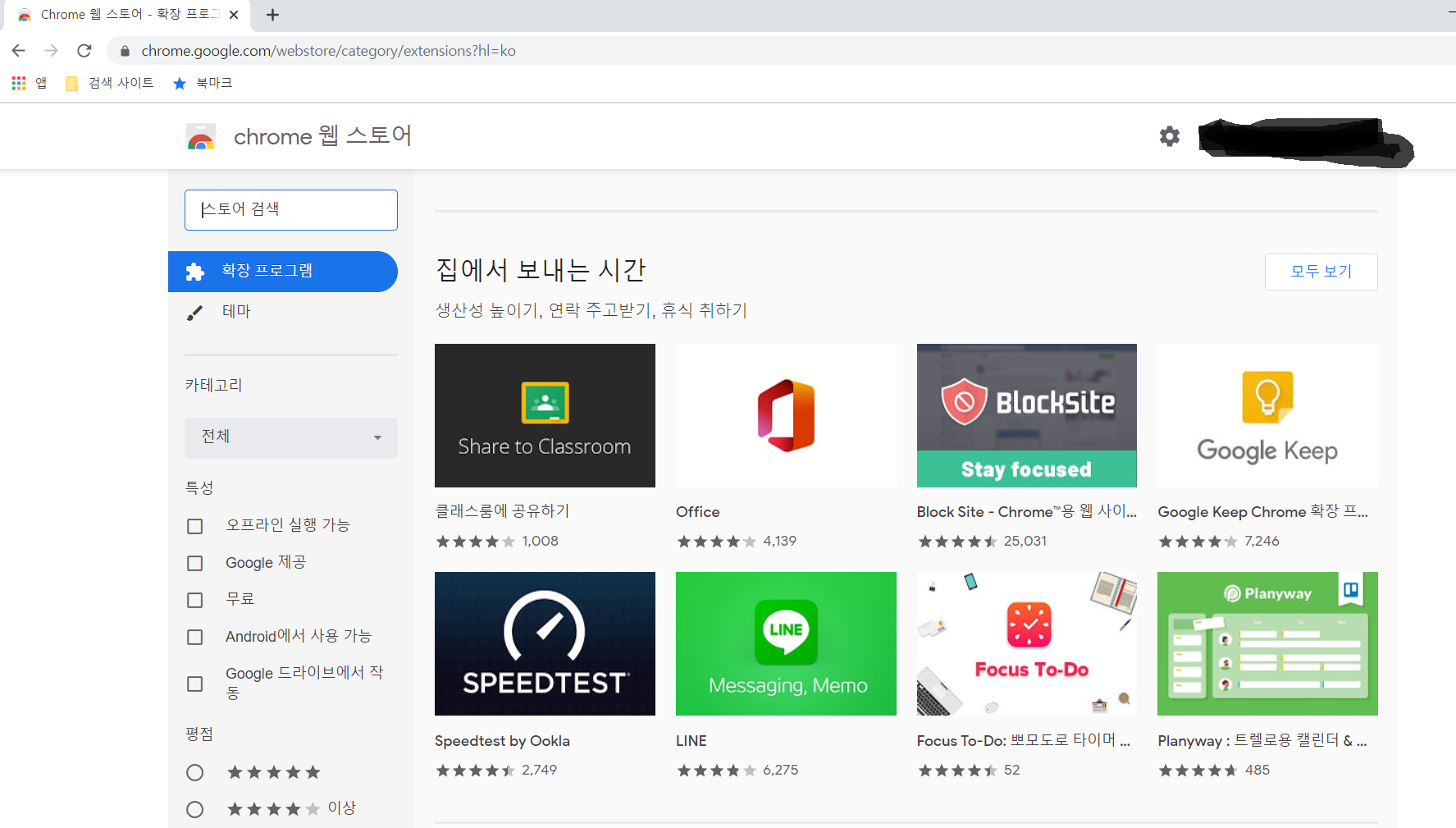This screenshot has height=828, width=1456.
Task: Click the Focus To-Do: 뽀모도로 타이머 title
Action: coord(1024,740)
